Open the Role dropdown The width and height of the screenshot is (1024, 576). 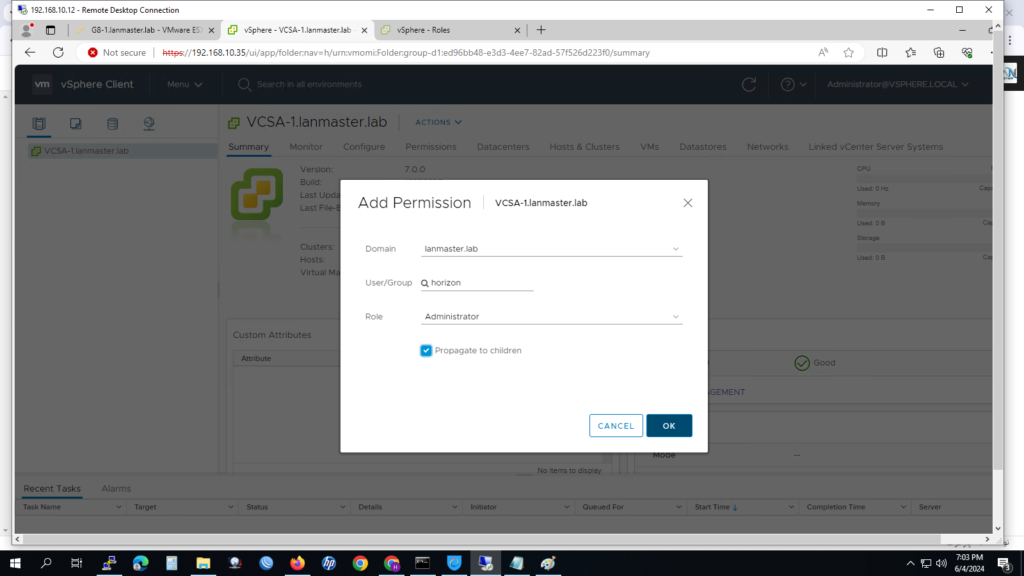[x=552, y=317]
